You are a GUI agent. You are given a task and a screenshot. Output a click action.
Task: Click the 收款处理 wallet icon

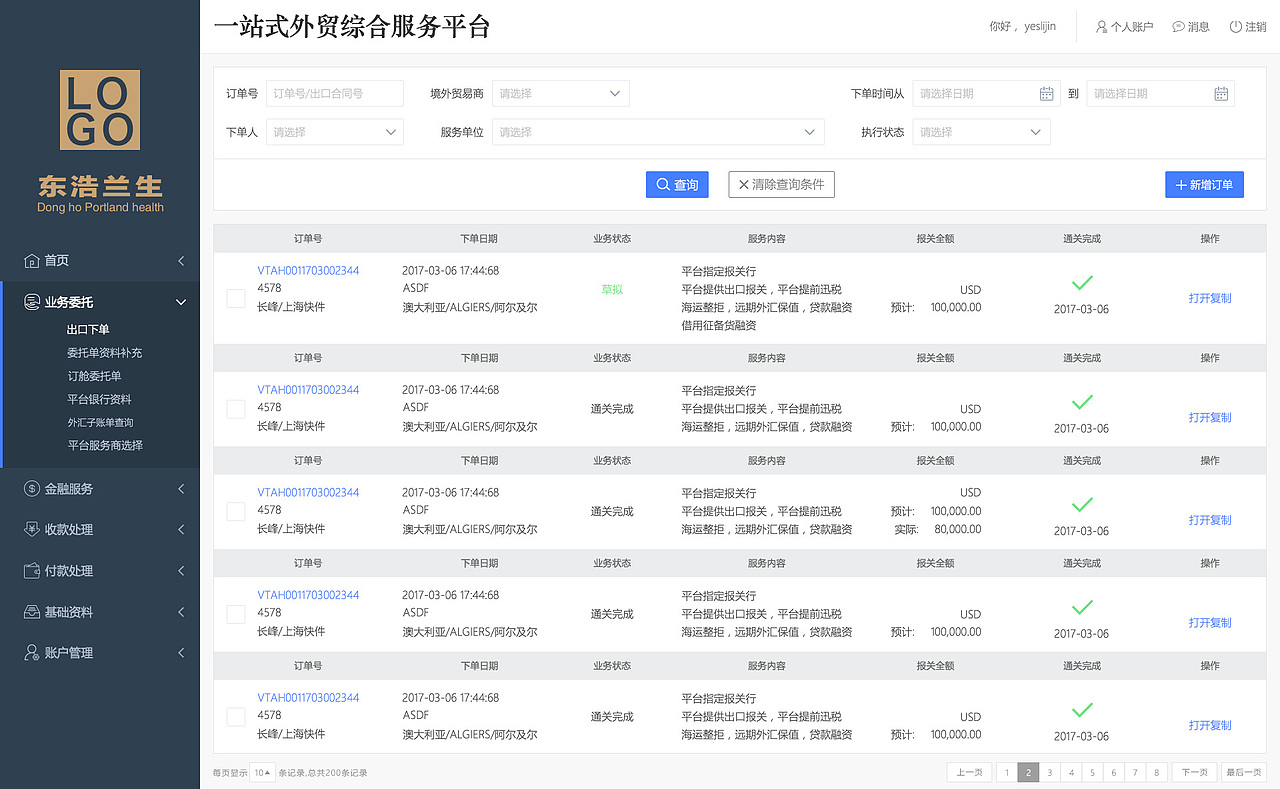coord(34,529)
